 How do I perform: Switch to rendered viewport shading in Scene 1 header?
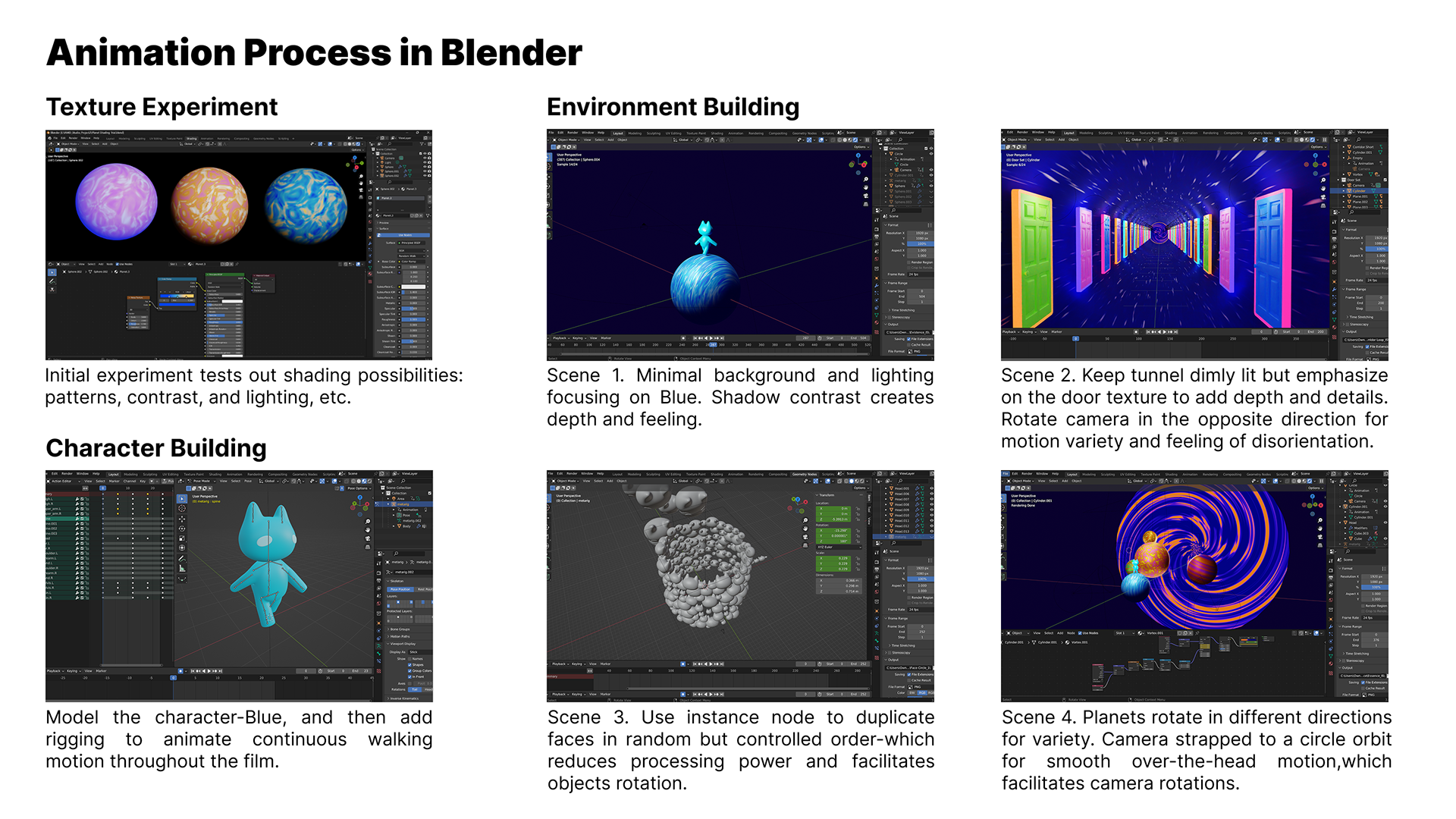point(855,140)
